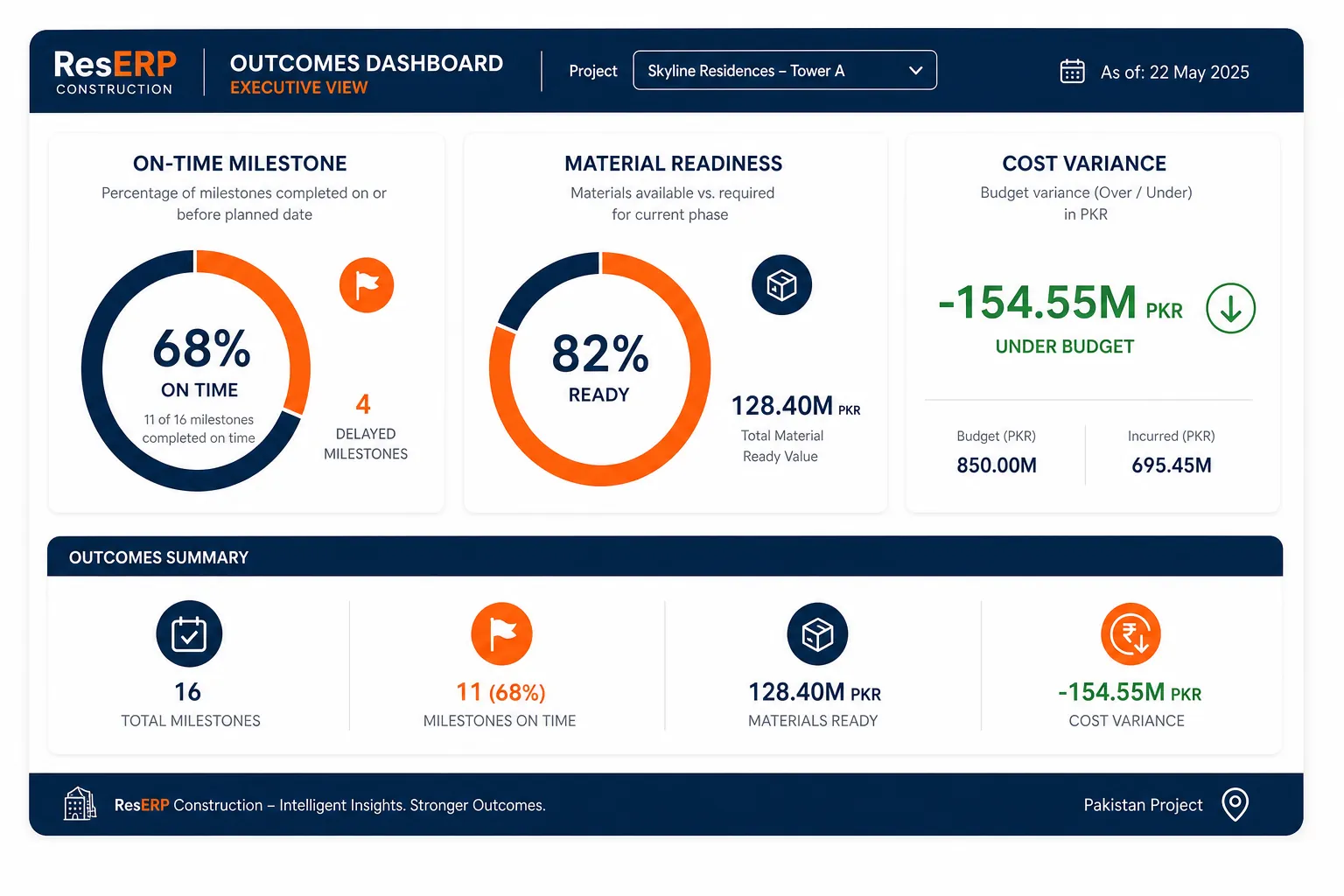
Task: Click the COST VARIANCE card heading
Action: [x=1084, y=164]
